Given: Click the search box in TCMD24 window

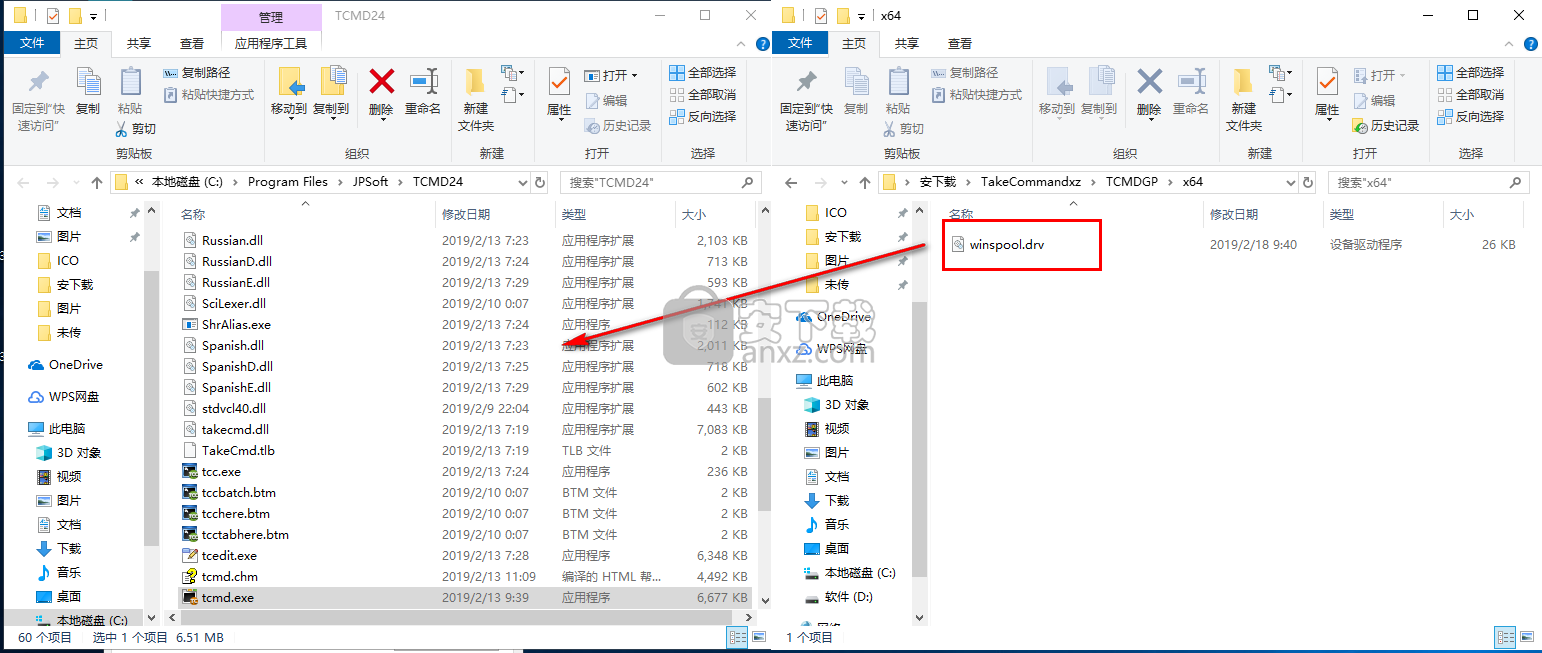Looking at the screenshot, I should click(x=660, y=183).
